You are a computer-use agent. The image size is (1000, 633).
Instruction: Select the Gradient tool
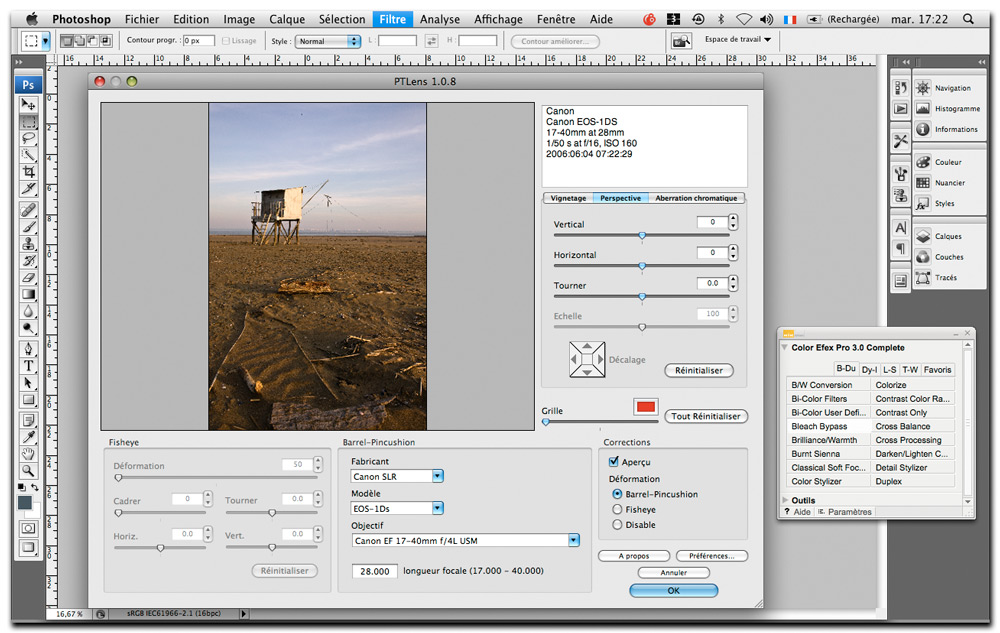coord(29,295)
